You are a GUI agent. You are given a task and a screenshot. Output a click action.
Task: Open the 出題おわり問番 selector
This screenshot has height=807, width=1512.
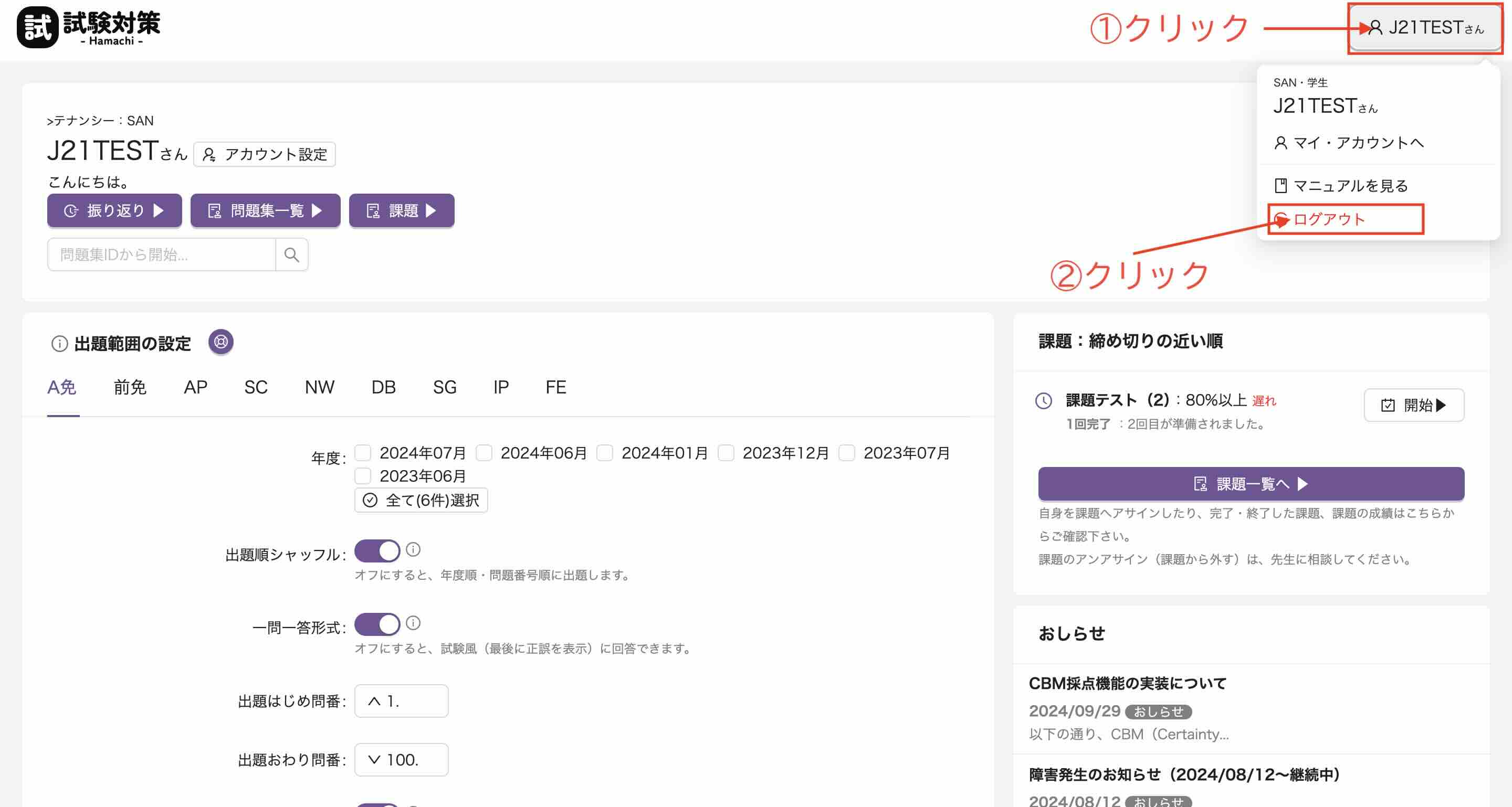401,759
